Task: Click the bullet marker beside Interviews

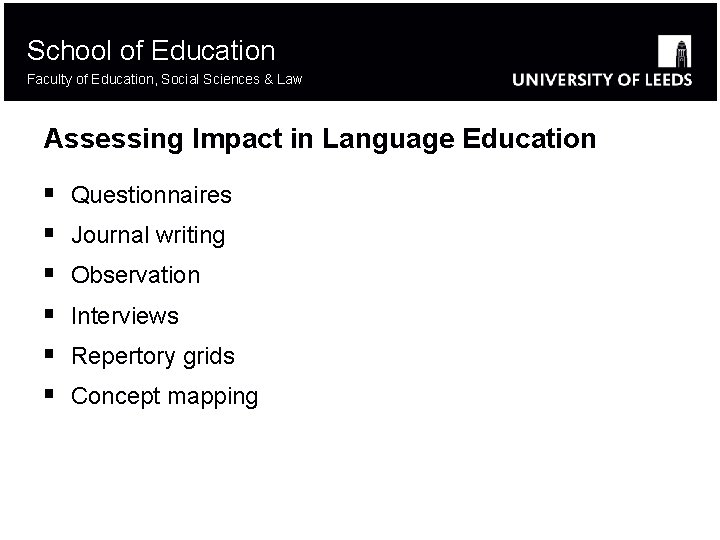Action: point(49,315)
